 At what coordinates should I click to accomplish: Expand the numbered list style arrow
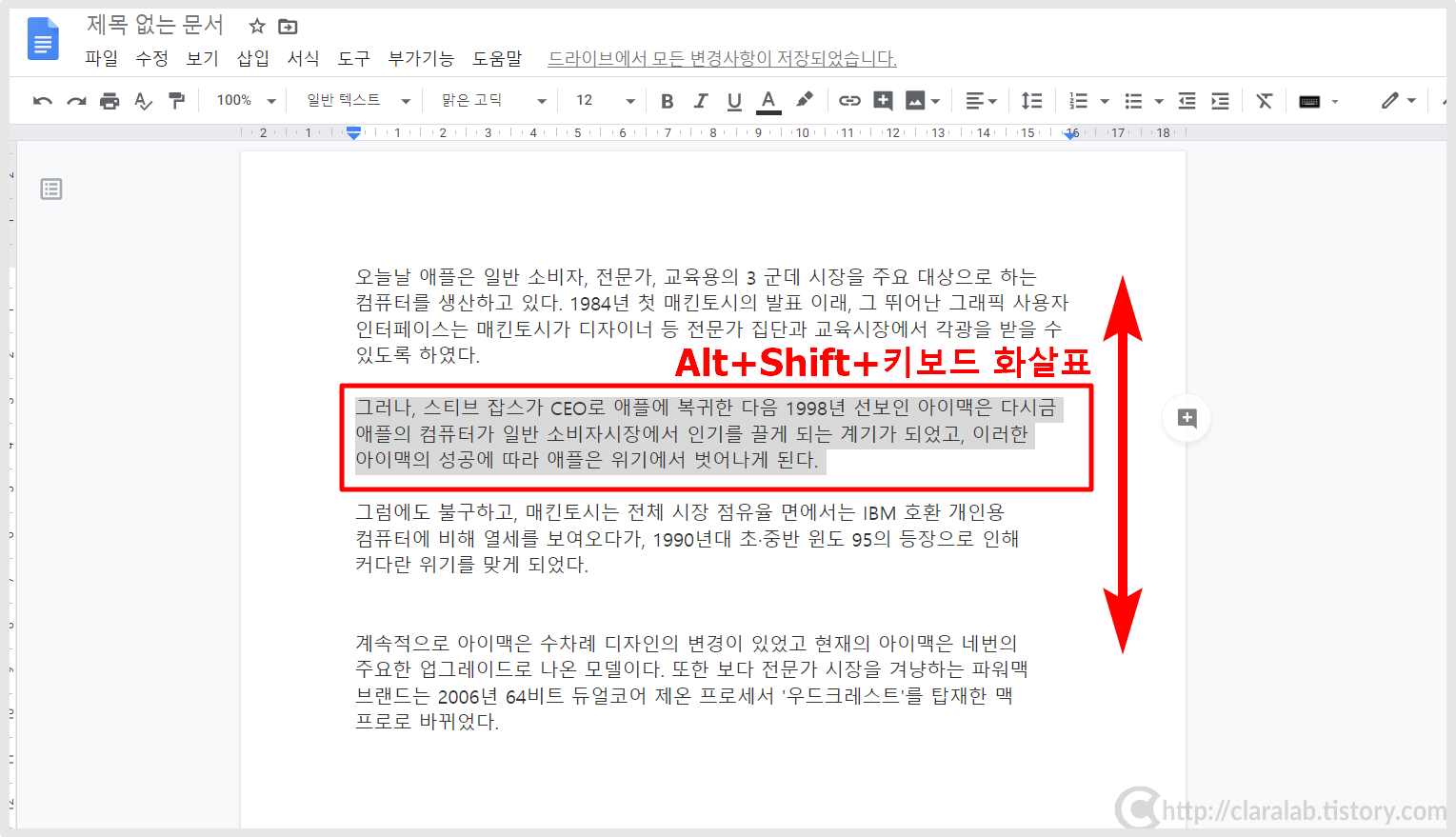pyautogui.click(x=1105, y=101)
